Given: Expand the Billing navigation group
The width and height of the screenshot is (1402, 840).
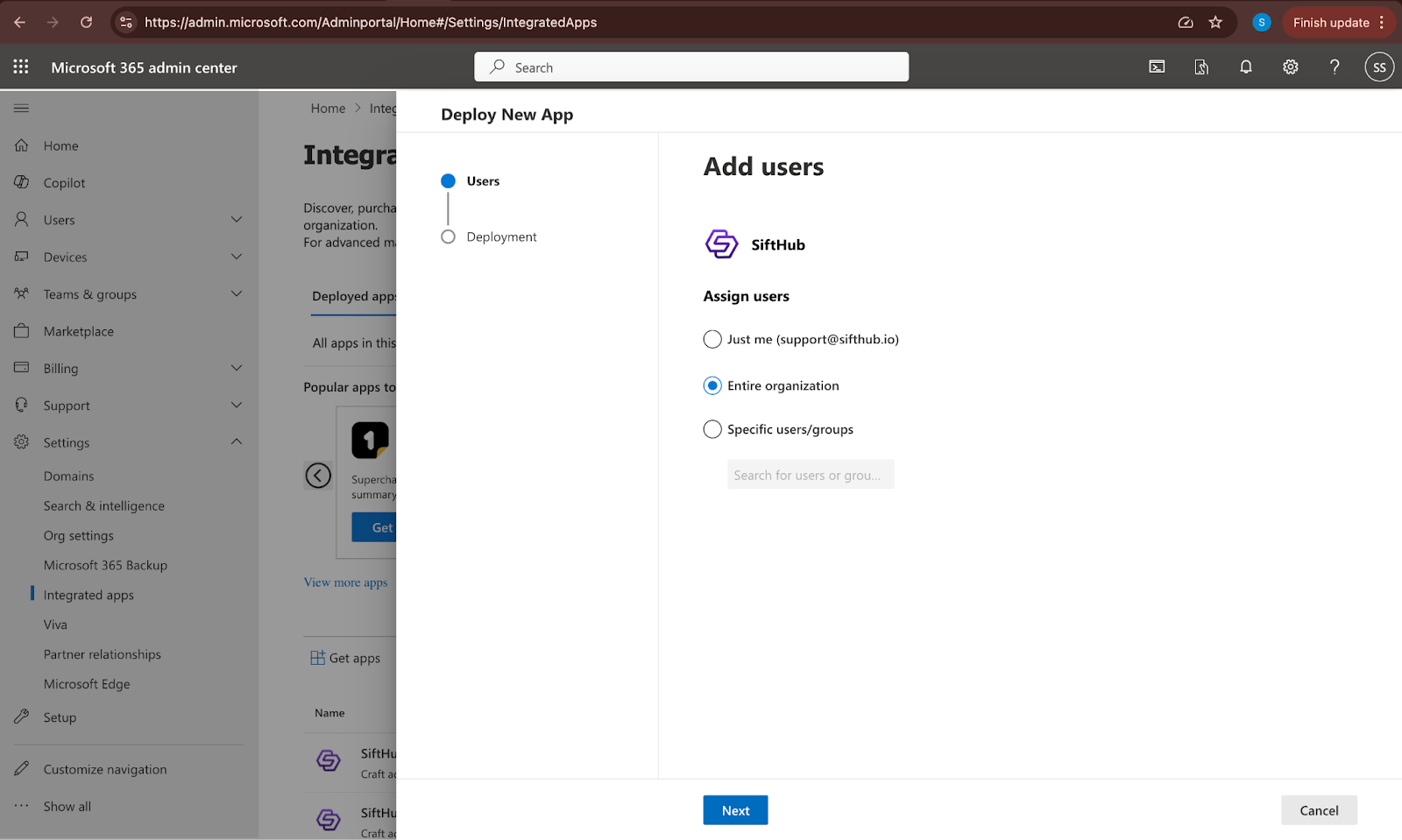Looking at the screenshot, I should (x=236, y=368).
